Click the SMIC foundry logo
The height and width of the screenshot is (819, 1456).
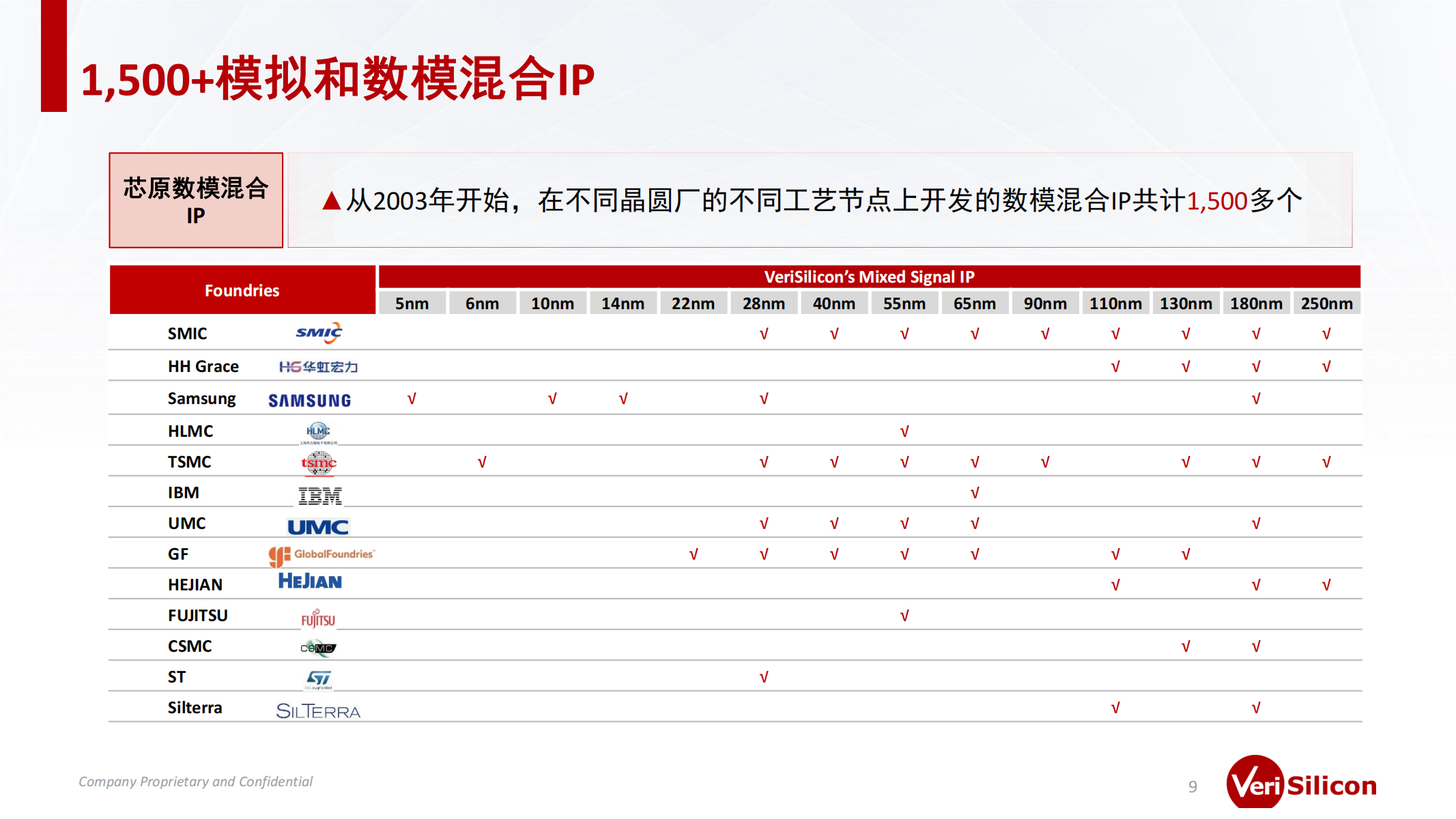pyautogui.click(x=318, y=332)
